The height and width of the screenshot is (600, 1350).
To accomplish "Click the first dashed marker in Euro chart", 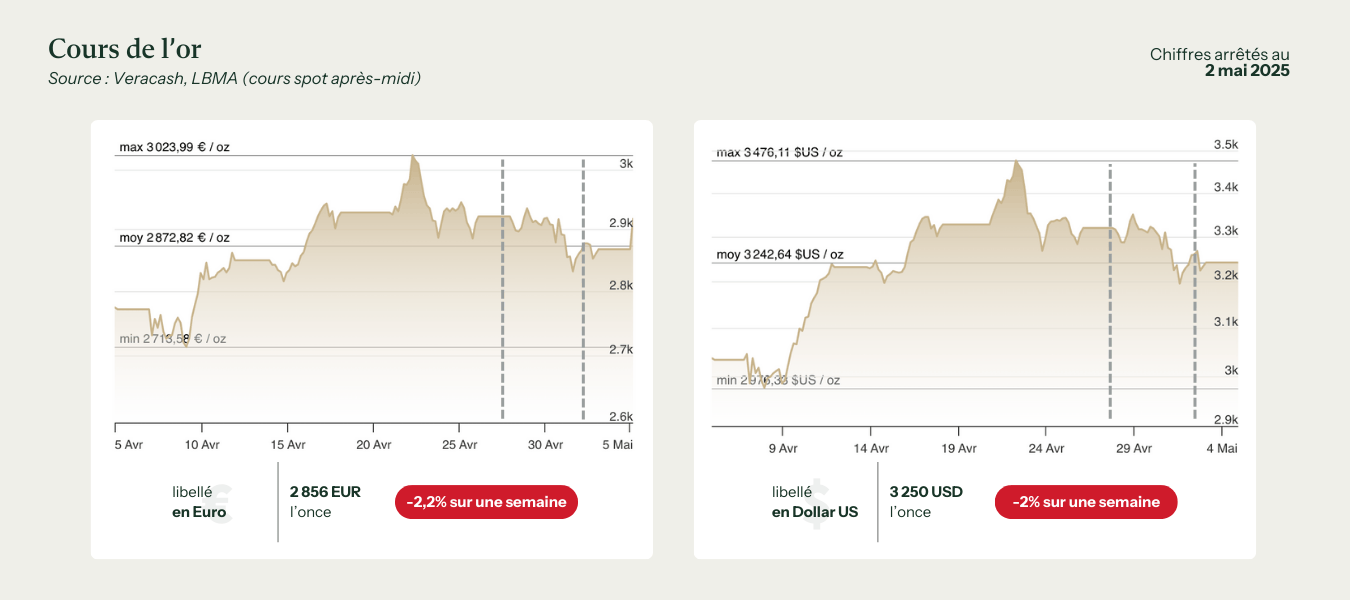I will tap(502, 288).
